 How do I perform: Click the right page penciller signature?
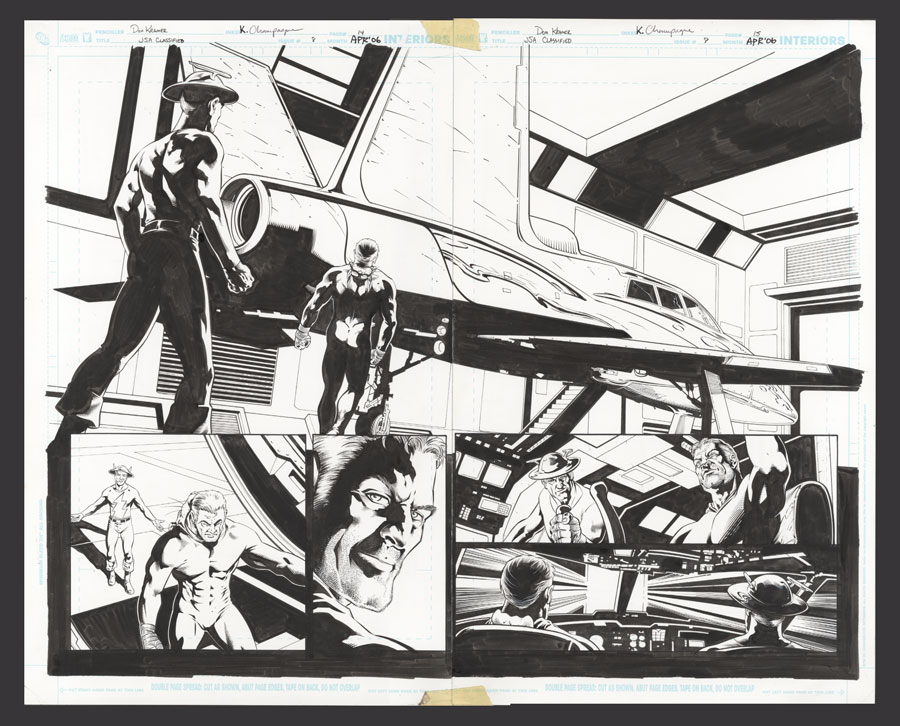tap(553, 30)
